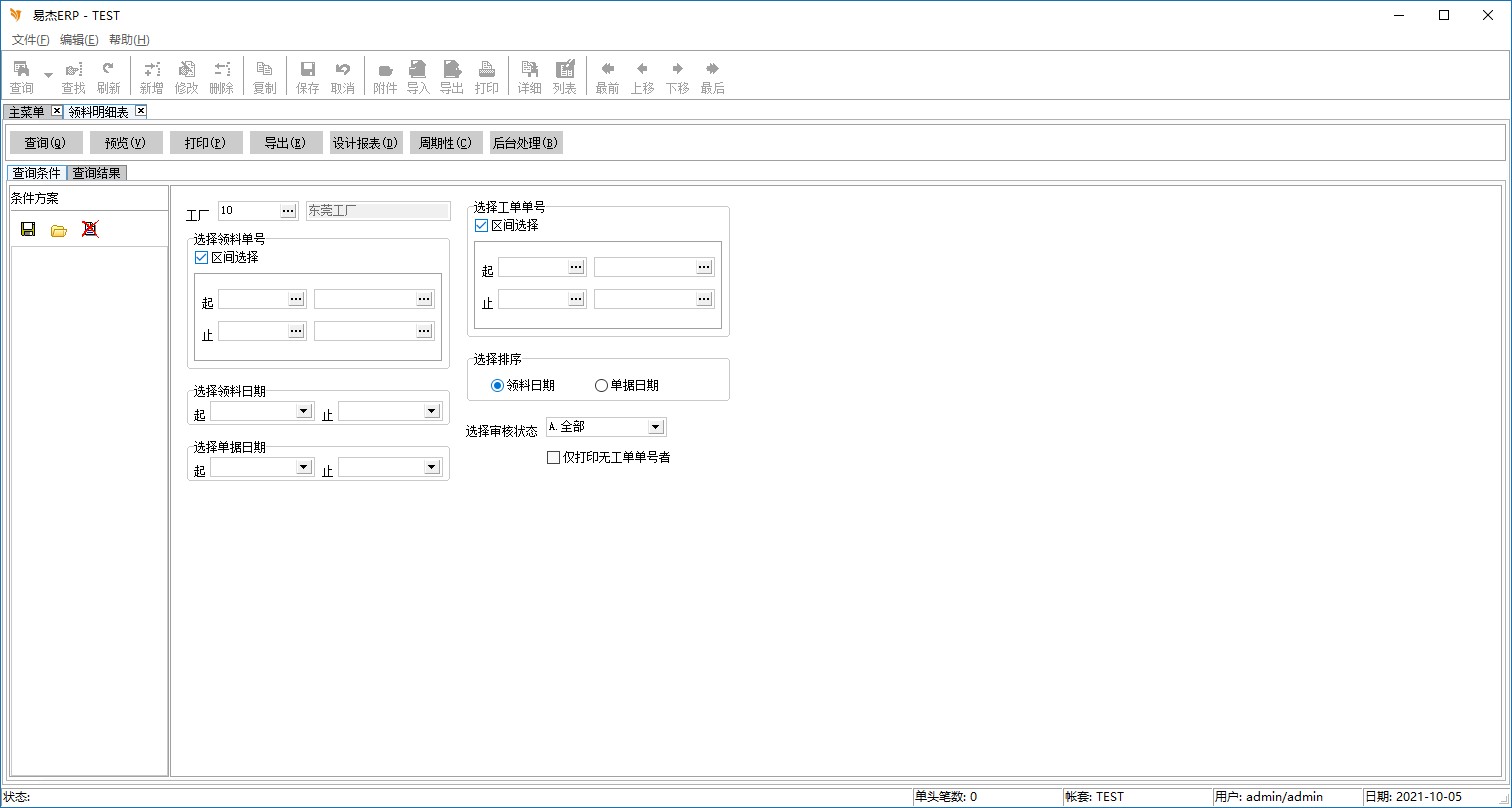Open the 选择领料日期 start date dropdown
This screenshot has width=1512, height=808.
[x=303, y=411]
